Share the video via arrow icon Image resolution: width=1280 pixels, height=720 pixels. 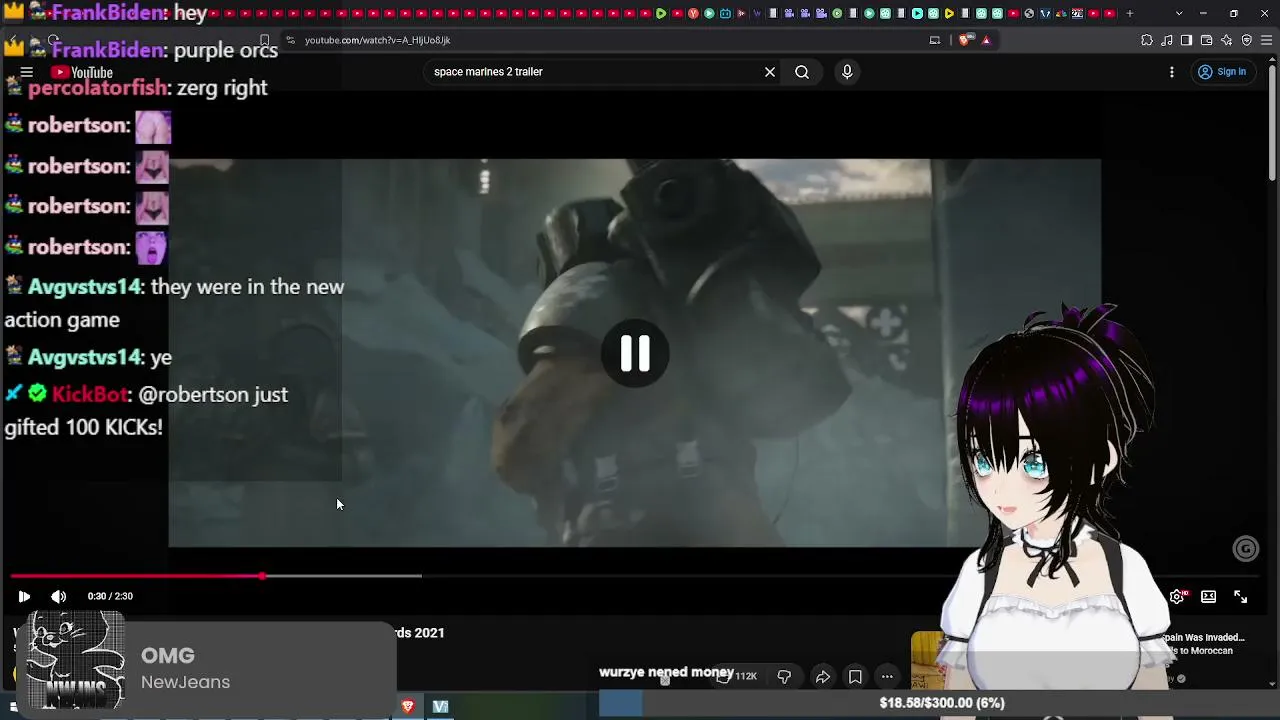pos(822,677)
